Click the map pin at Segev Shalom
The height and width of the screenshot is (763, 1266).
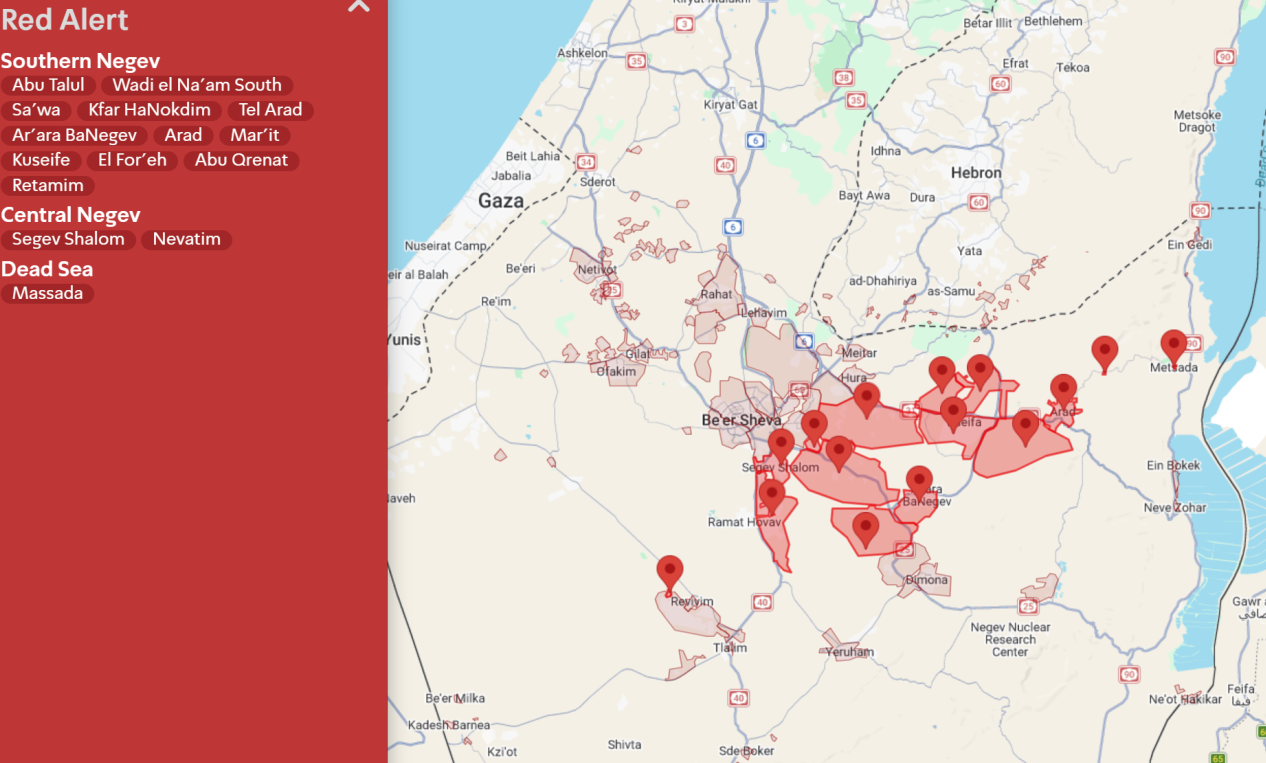782,448
